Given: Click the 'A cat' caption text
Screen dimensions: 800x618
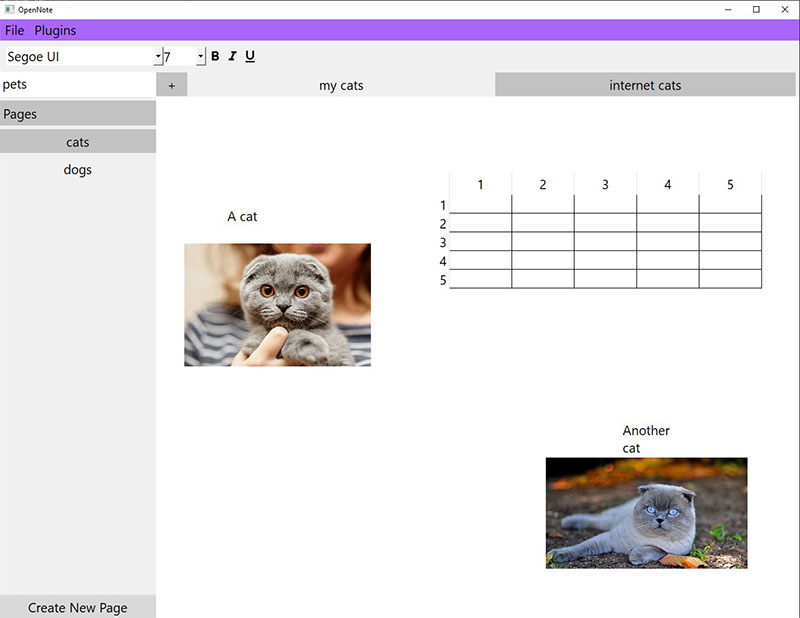Looking at the screenshot, I should [242, 216].
